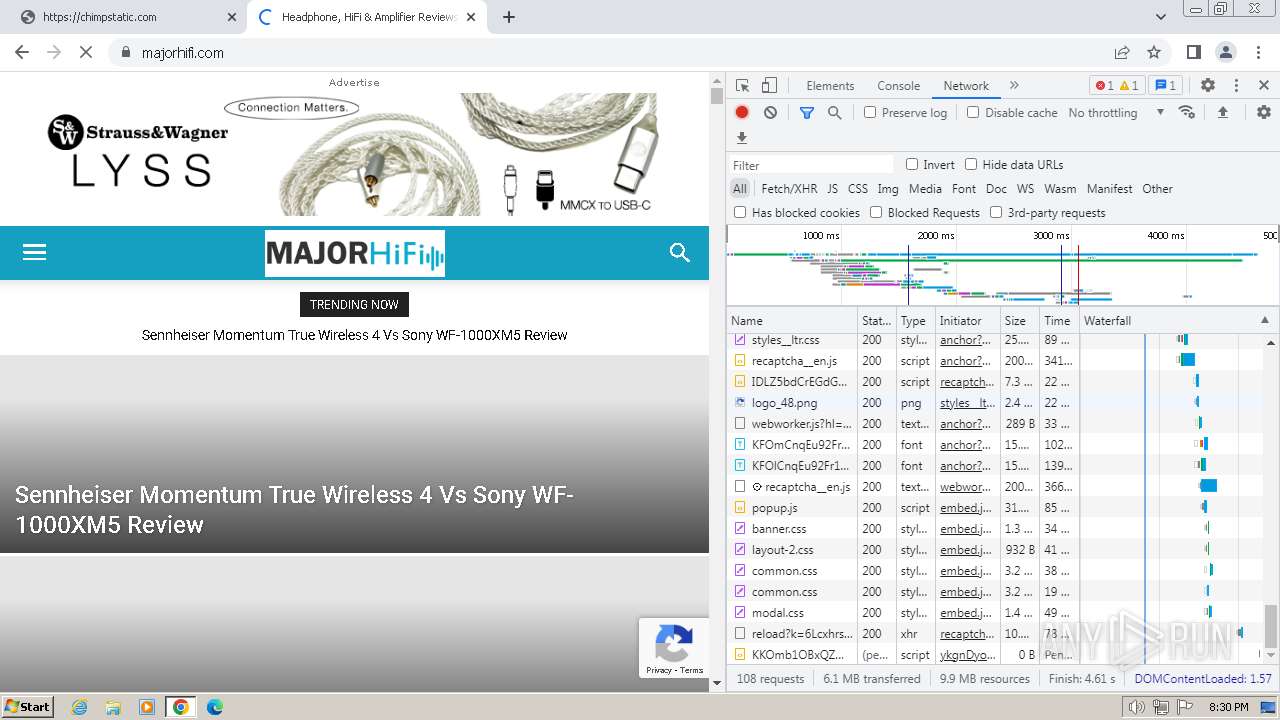
Task: Click the Export HAR download icon
Action: click(x=742, y=138)
